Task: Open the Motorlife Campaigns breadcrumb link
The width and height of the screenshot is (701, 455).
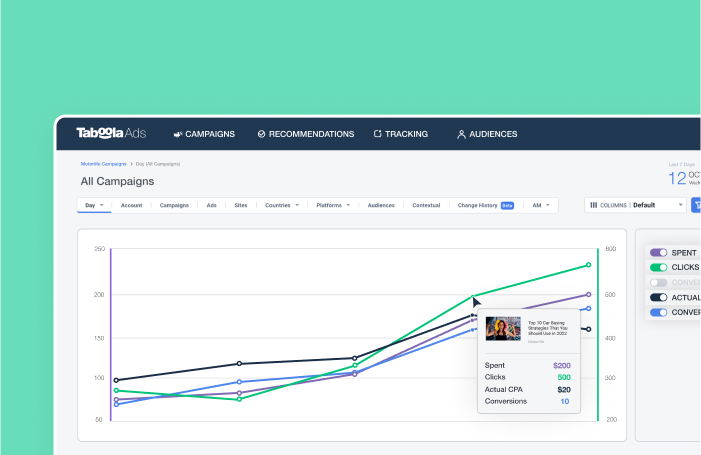Action: pyautogui.click(x=103, y=164)
